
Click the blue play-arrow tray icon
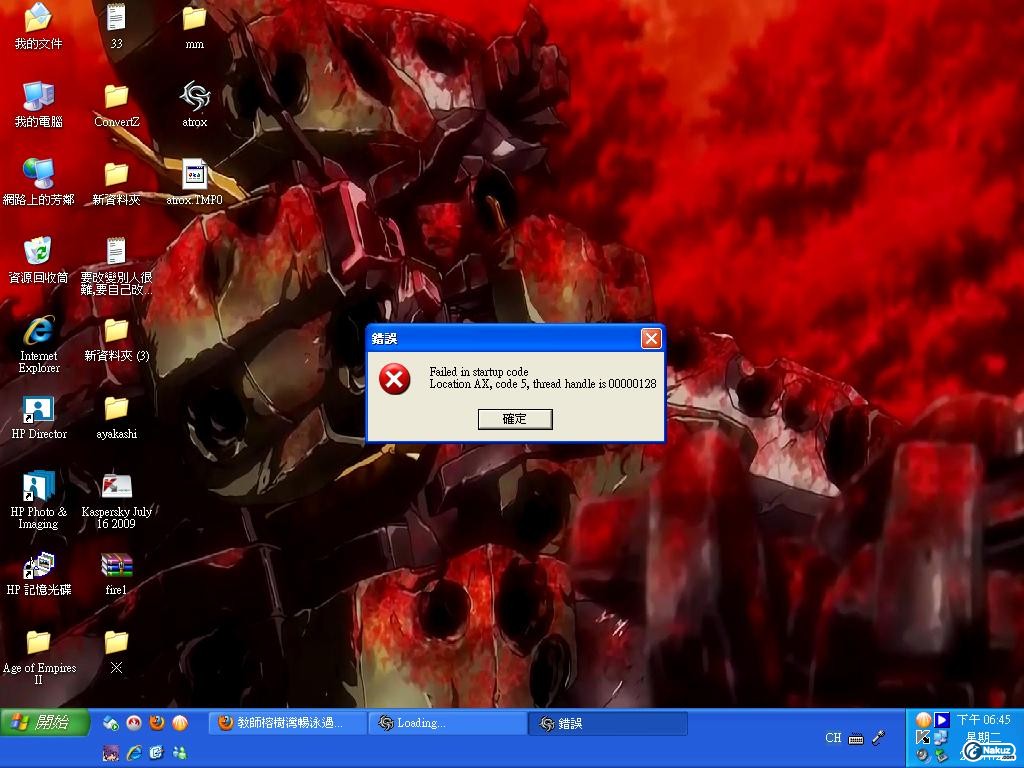(x=942, y=720)
